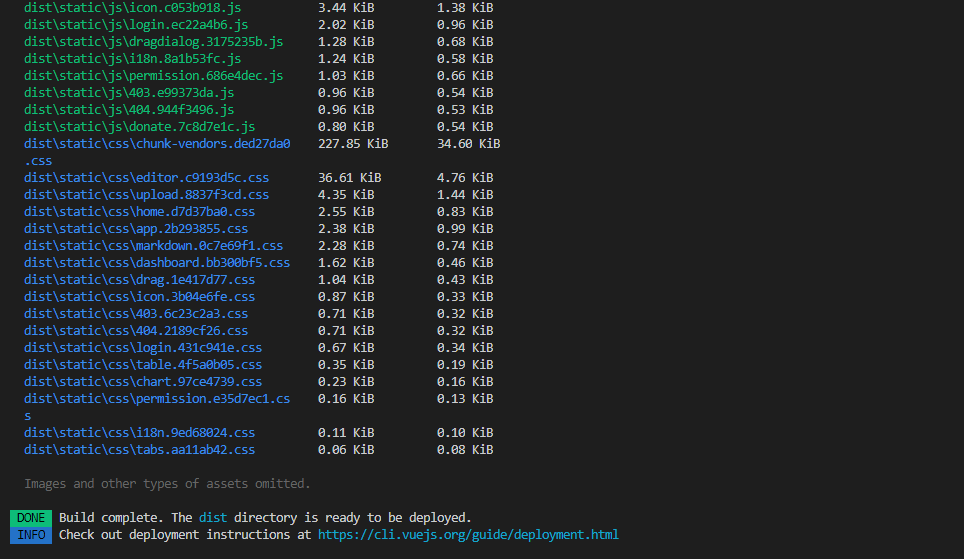The width and height of the screenshot is (964, 559).
Task: Select the permission.e35d7ec1 css file path
Action: click(x=157, y=399)
